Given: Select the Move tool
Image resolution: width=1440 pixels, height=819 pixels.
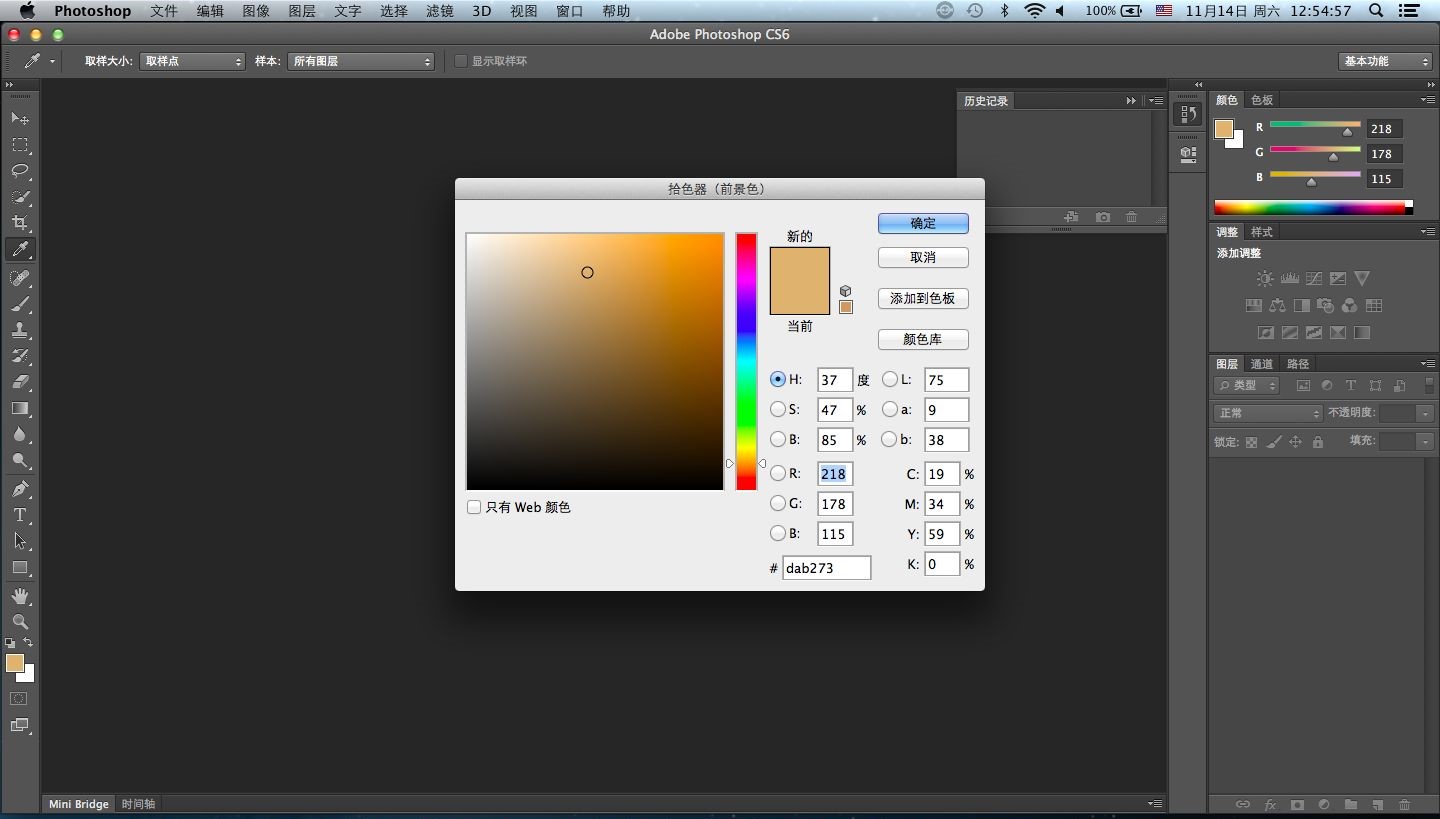Looking at the screenshot, I should (19, 119).
